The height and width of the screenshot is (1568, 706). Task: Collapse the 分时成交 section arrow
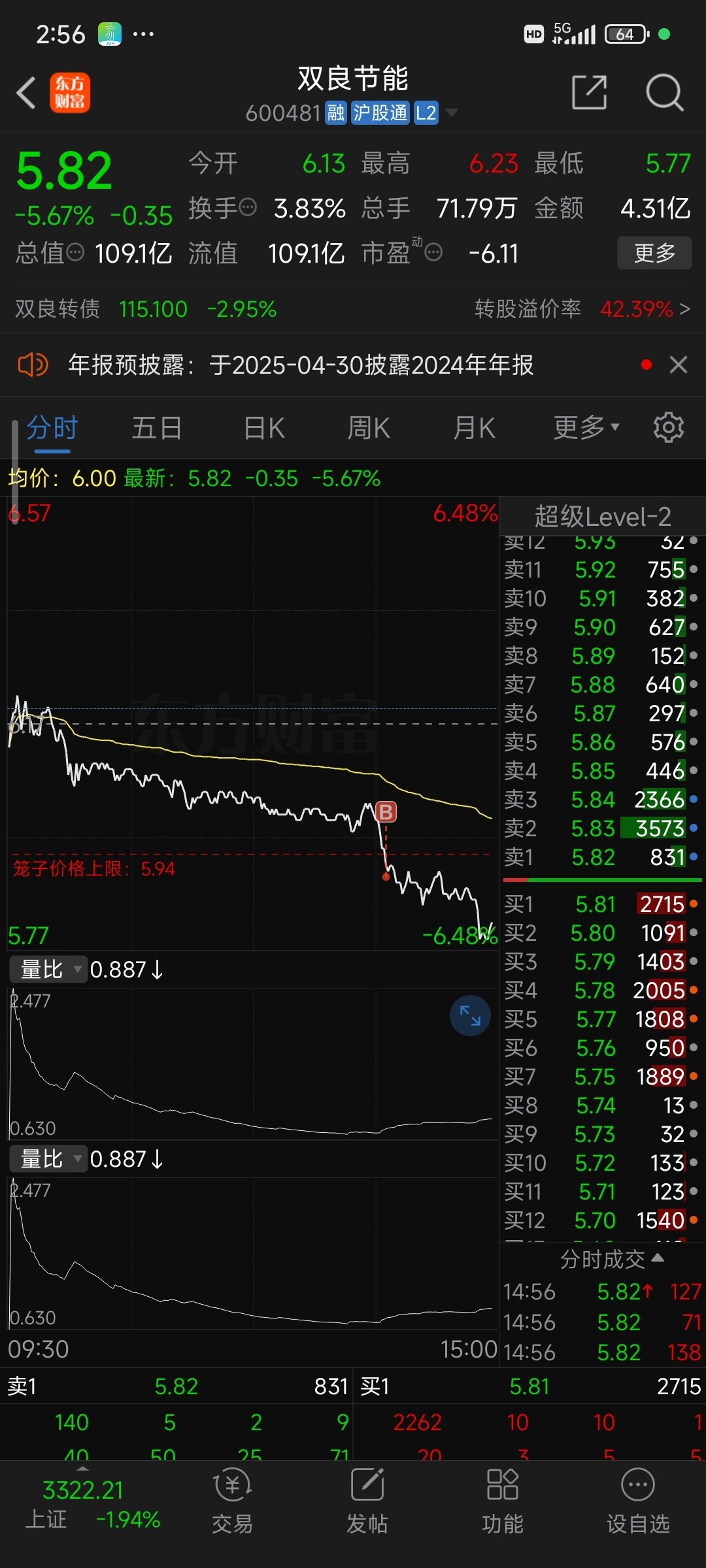point(658,1258)
